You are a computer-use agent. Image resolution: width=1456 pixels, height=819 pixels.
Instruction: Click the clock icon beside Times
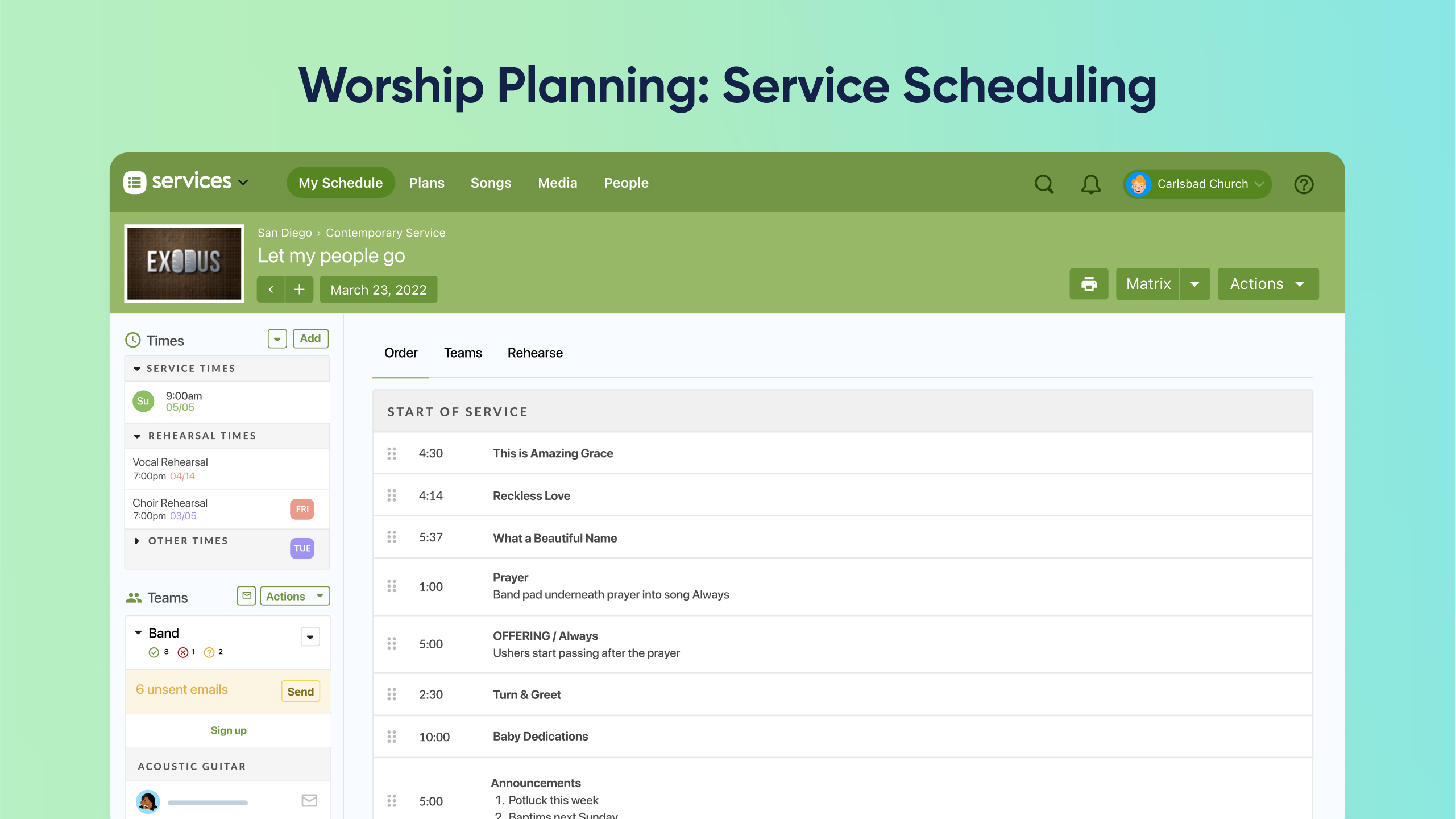[132, 340]
